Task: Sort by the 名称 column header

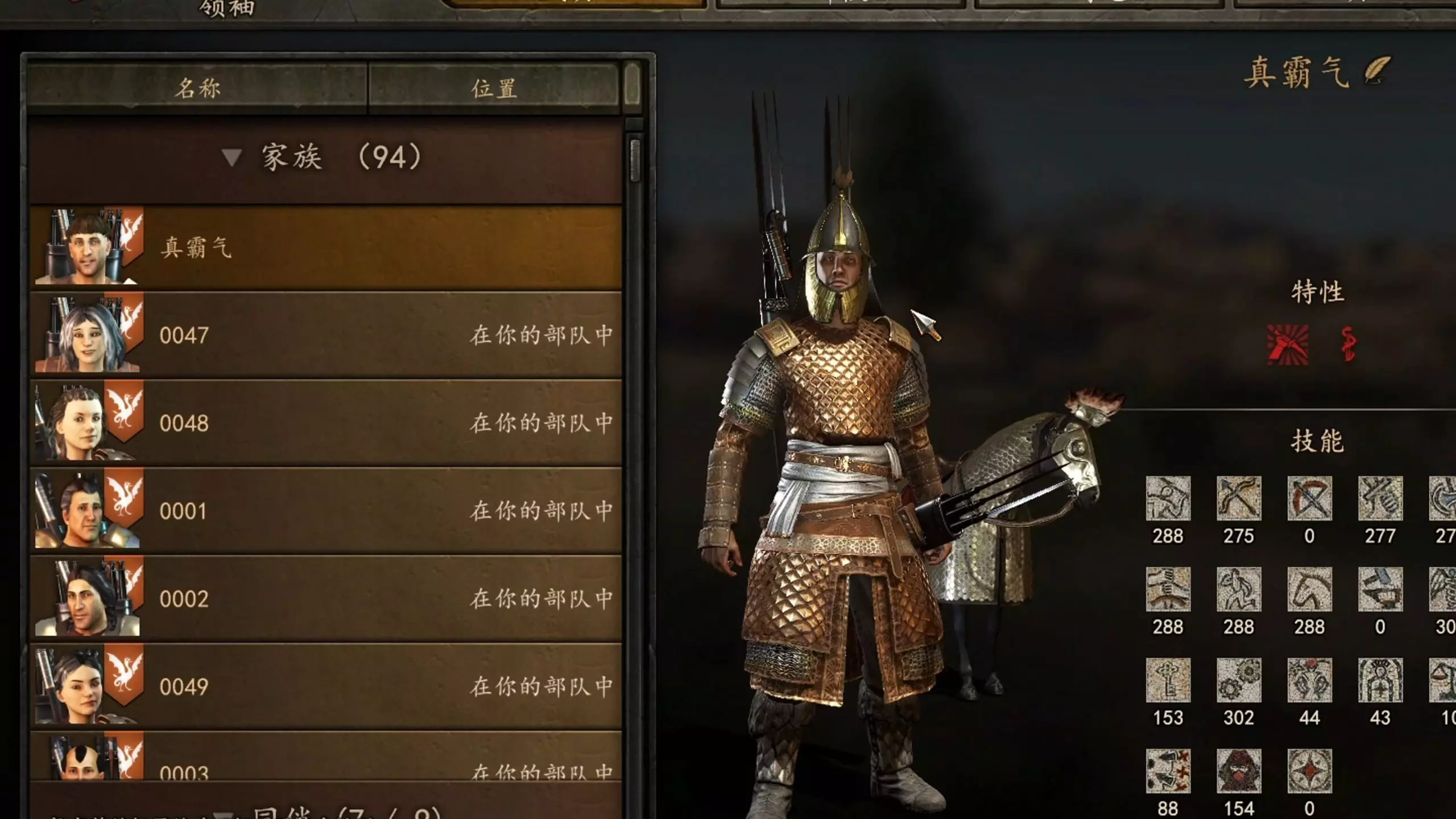Action: 197,87
